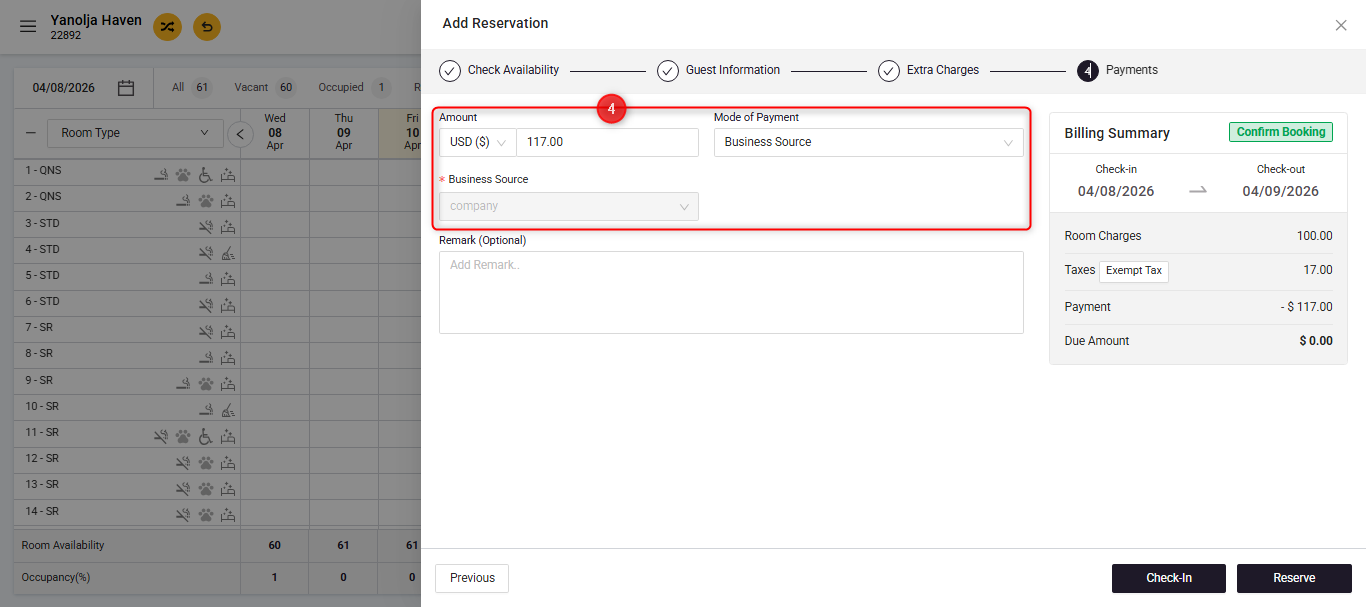Close the Add Reservation panel

coord(1341,25)
